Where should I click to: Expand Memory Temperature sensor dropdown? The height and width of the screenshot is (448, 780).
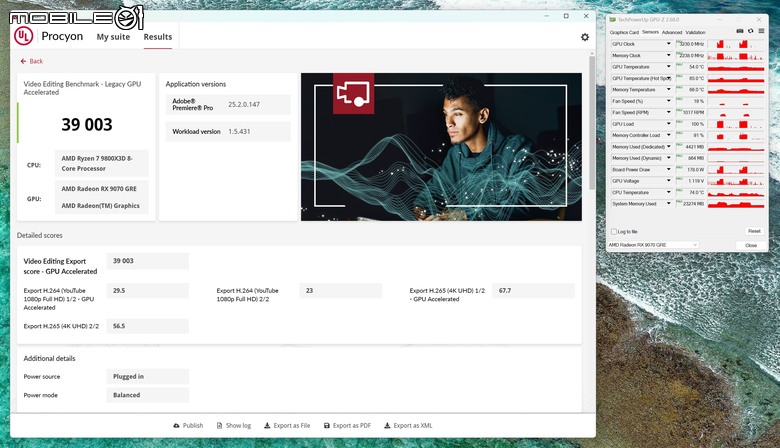pyautogui.click(x=669, y=90)
